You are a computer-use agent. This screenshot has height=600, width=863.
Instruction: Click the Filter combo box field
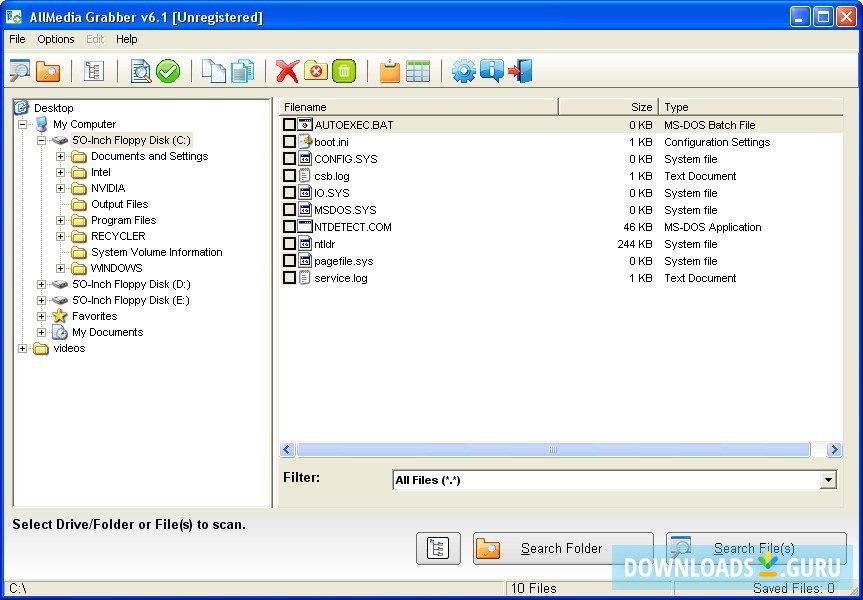point(615,480)
